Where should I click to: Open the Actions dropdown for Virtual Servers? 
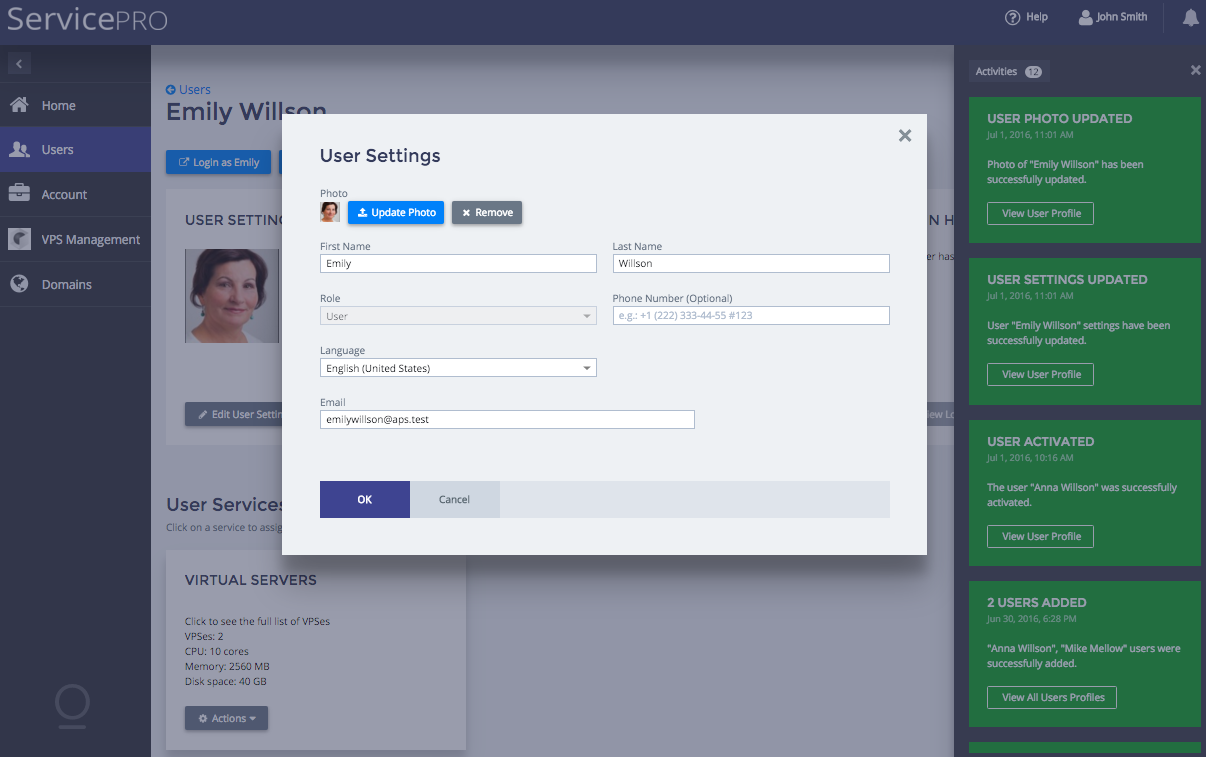pyautogui.click(x=226, y=718)
